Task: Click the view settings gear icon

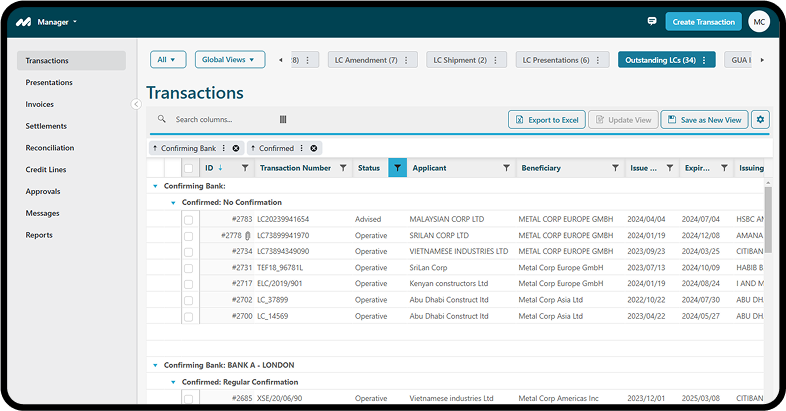Action: 760,120
